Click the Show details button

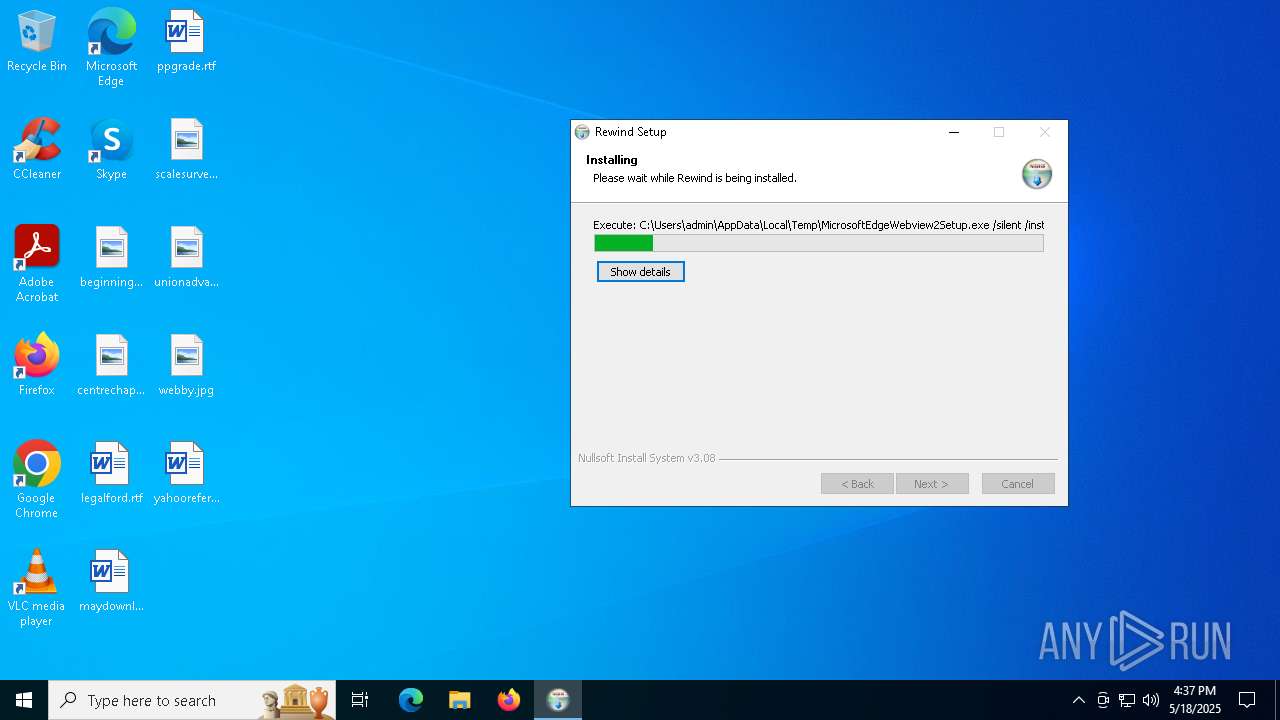coord(641,272)
